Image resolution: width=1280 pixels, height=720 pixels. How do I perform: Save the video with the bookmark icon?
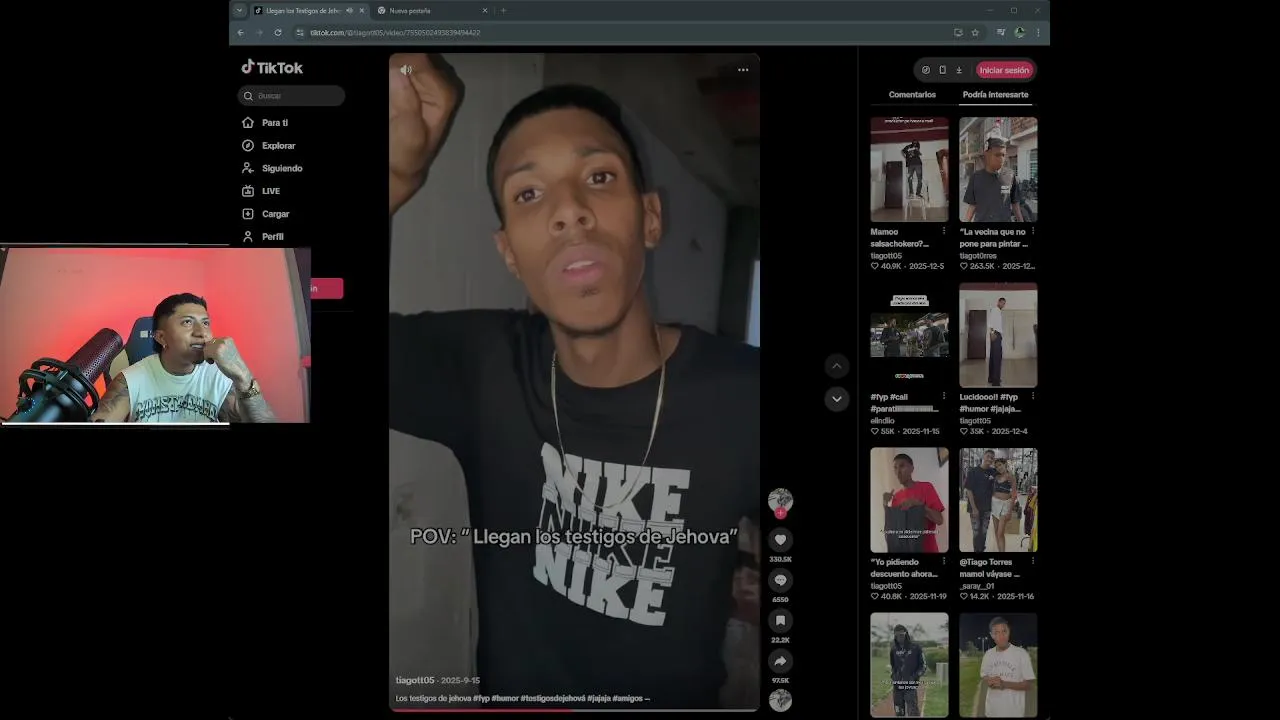(780, 621)
